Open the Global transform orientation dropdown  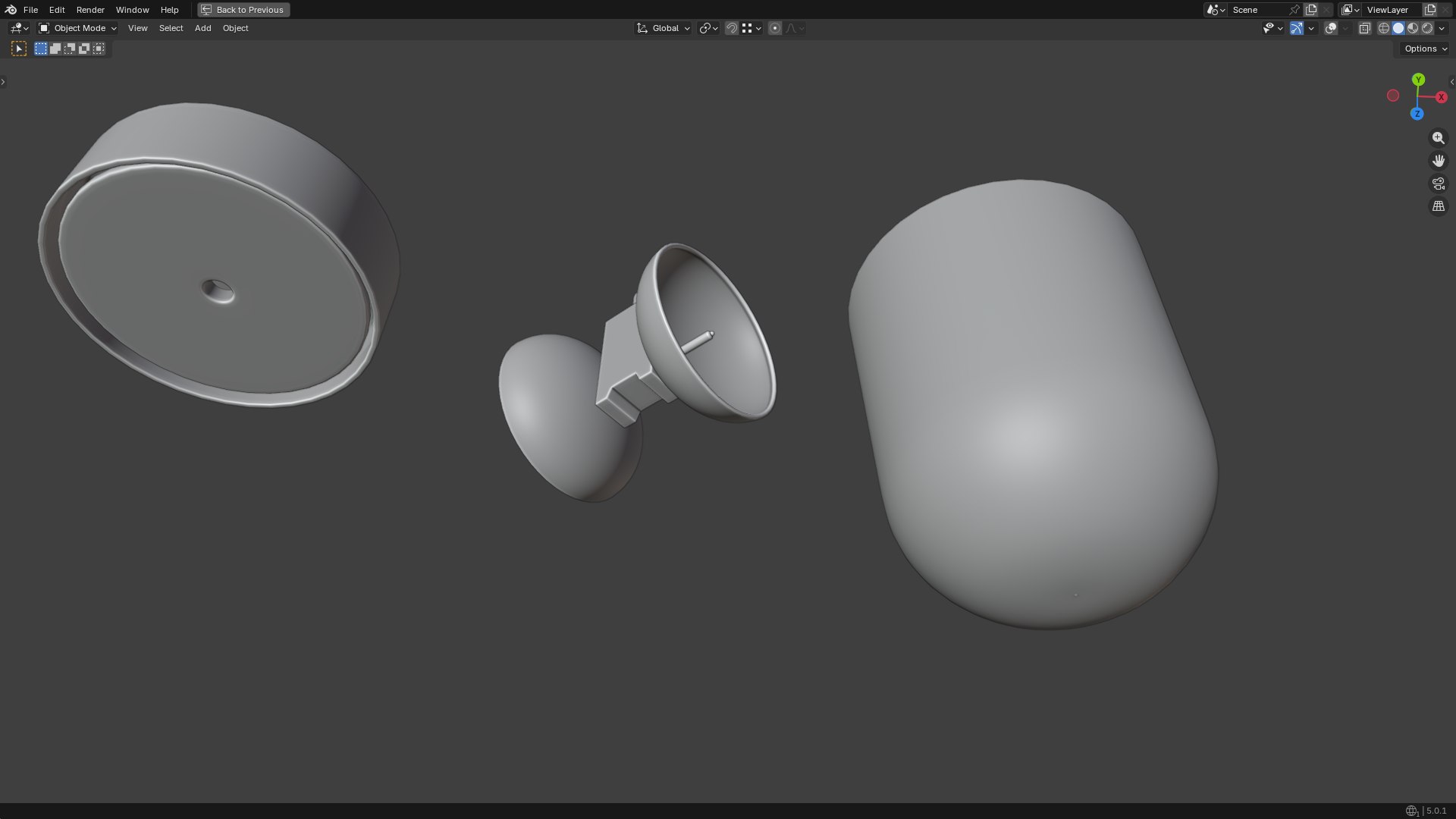tap(664, 28)
